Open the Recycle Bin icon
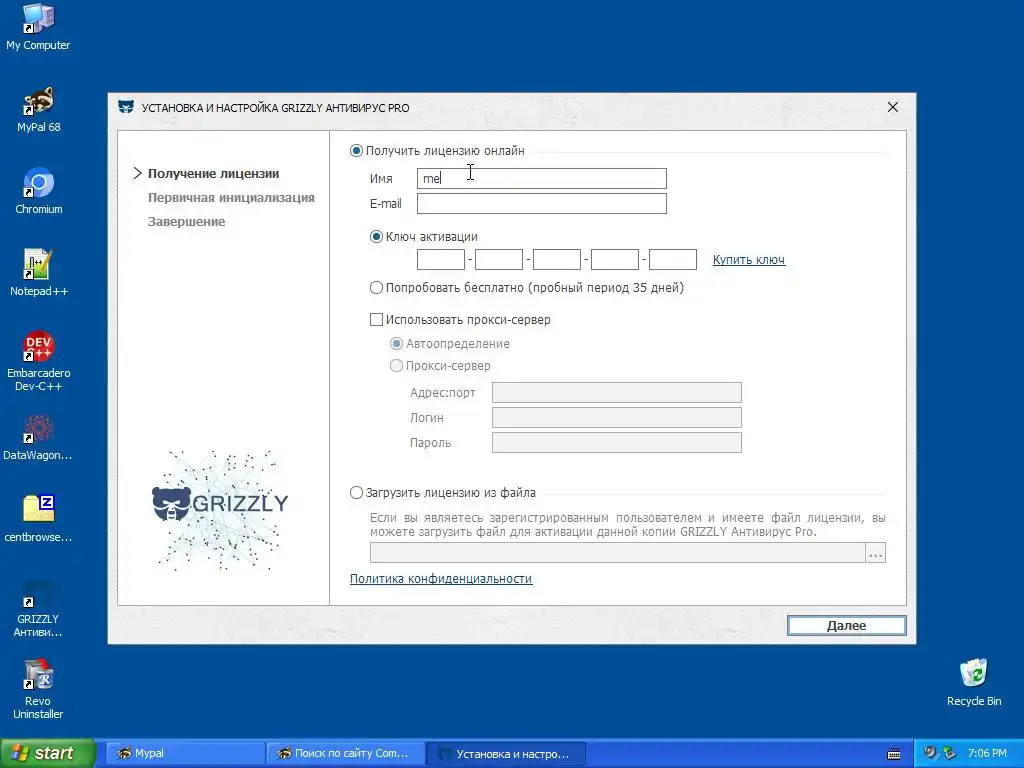Viewport: 1024px width, 768px height. (x=974, y=682)
